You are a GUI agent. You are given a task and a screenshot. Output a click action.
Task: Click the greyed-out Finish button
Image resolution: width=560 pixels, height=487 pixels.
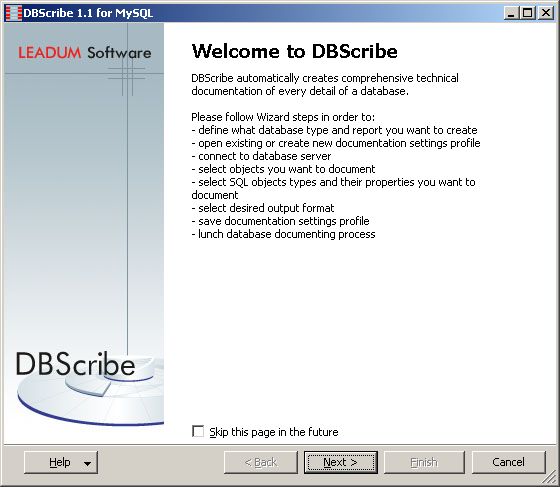pos(424,462)
